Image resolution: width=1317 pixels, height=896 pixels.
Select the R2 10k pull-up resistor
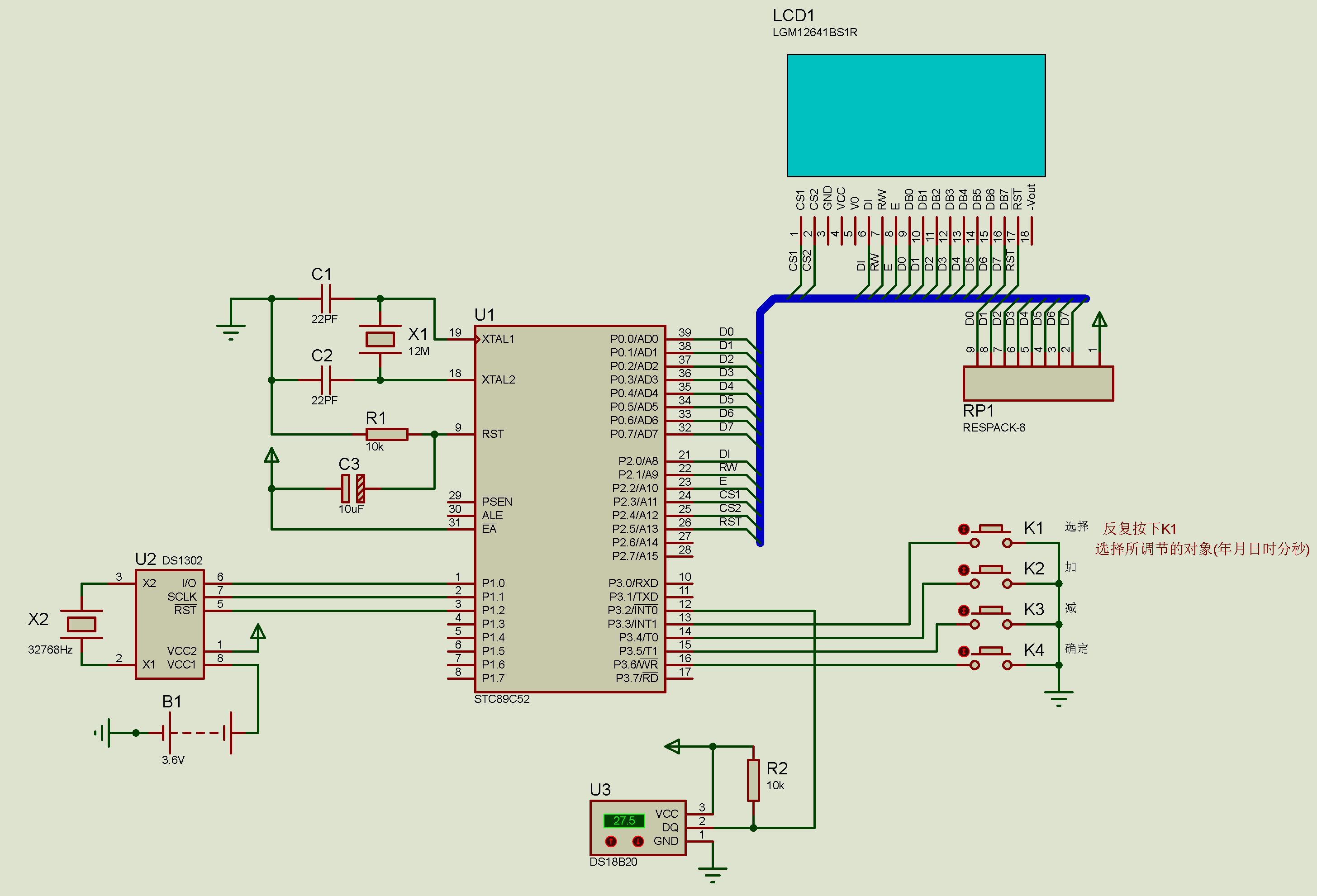[x=753, y=781]
